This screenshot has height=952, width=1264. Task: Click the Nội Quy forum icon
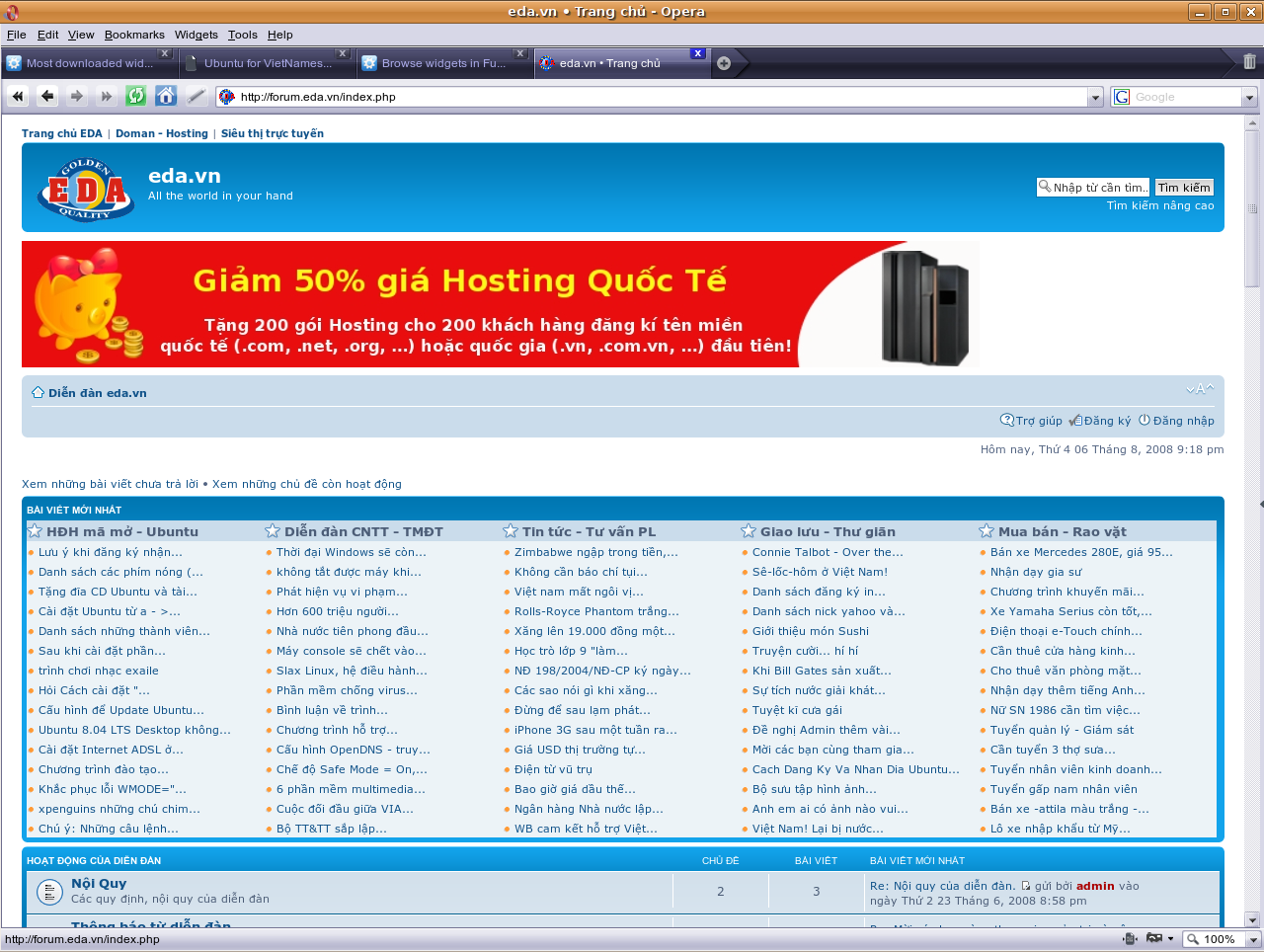[x=49, y=892]
